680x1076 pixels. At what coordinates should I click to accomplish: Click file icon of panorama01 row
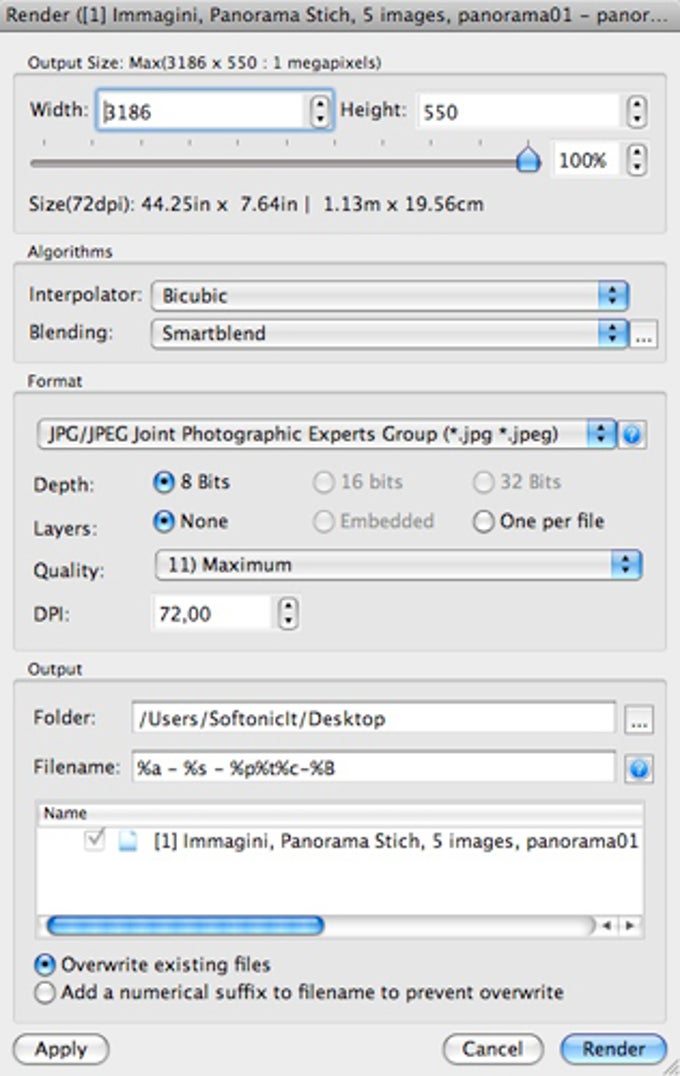(x=128, y=841)
